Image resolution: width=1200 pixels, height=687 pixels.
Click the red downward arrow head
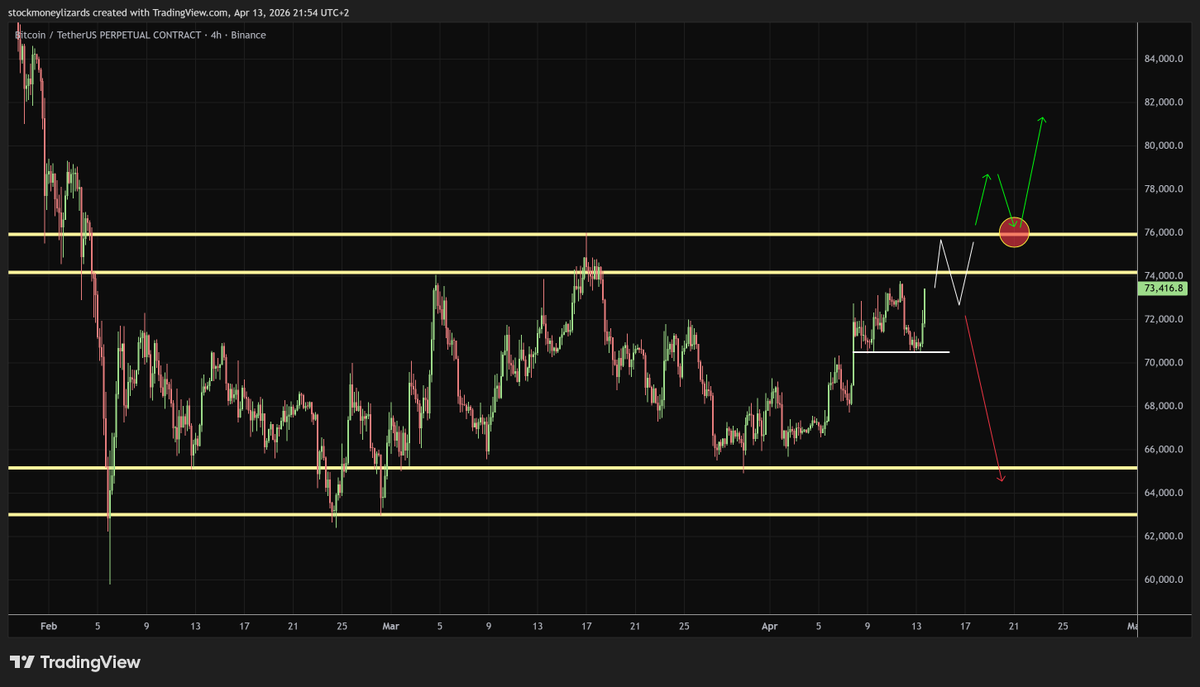[x=1000, y=479]
